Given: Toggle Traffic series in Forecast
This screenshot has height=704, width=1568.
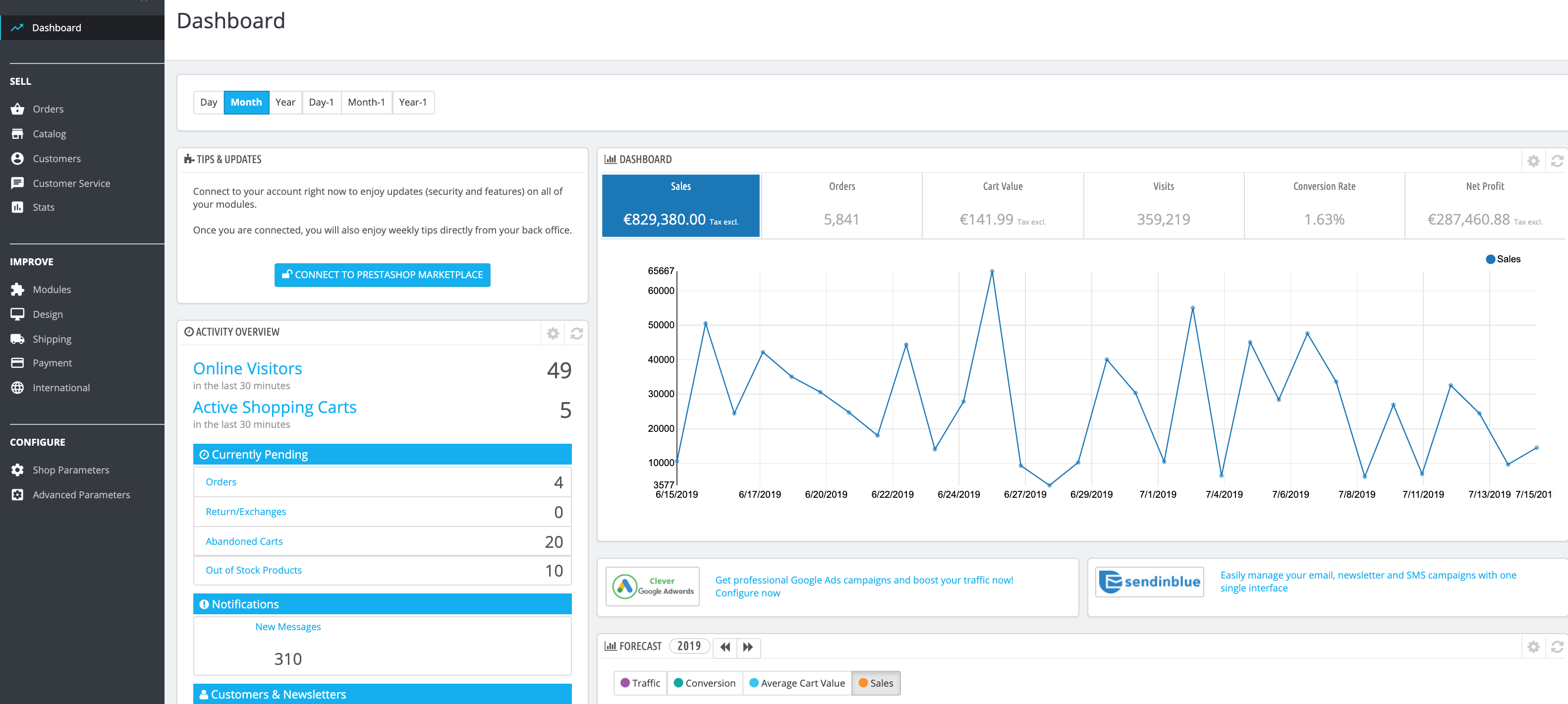Looking at the screenshot, I should point(640,683).
